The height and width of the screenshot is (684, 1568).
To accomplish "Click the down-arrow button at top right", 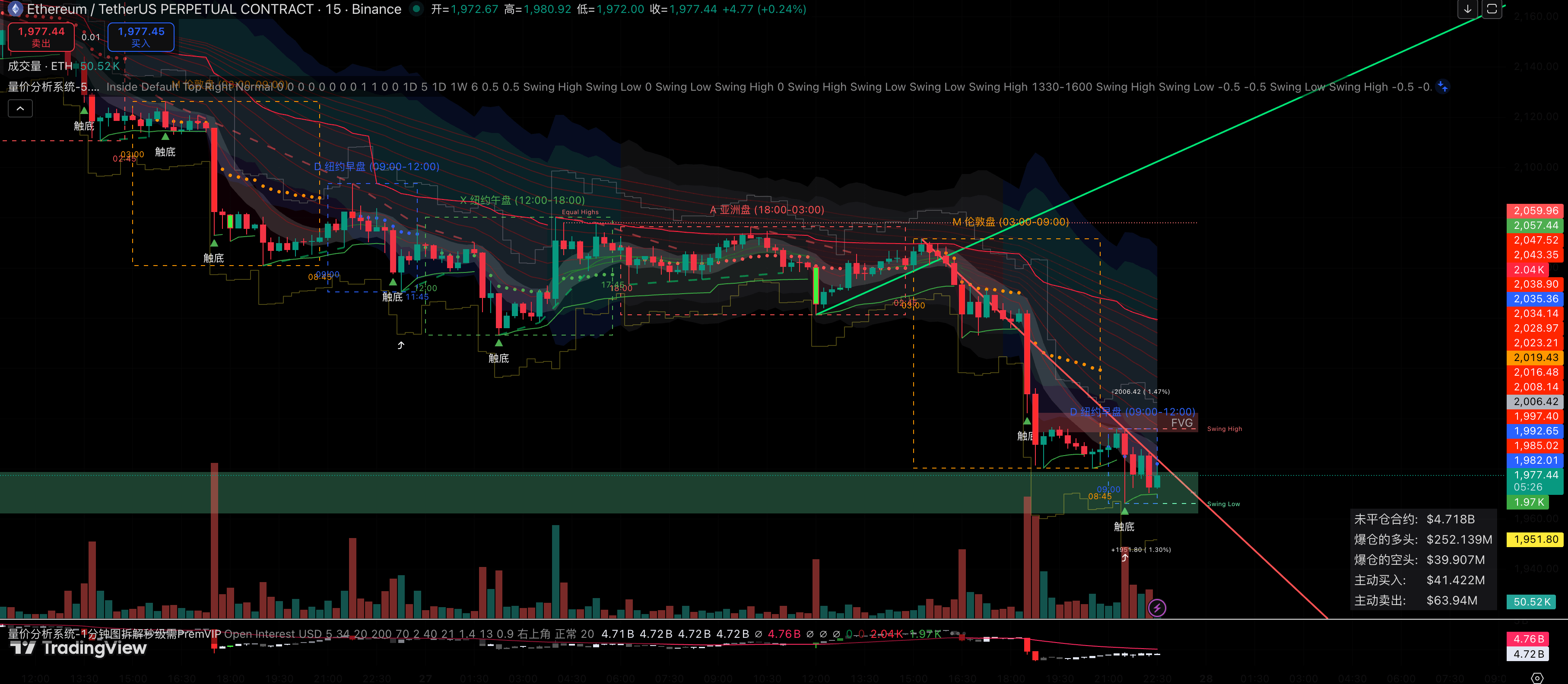I will [1467, 9].
